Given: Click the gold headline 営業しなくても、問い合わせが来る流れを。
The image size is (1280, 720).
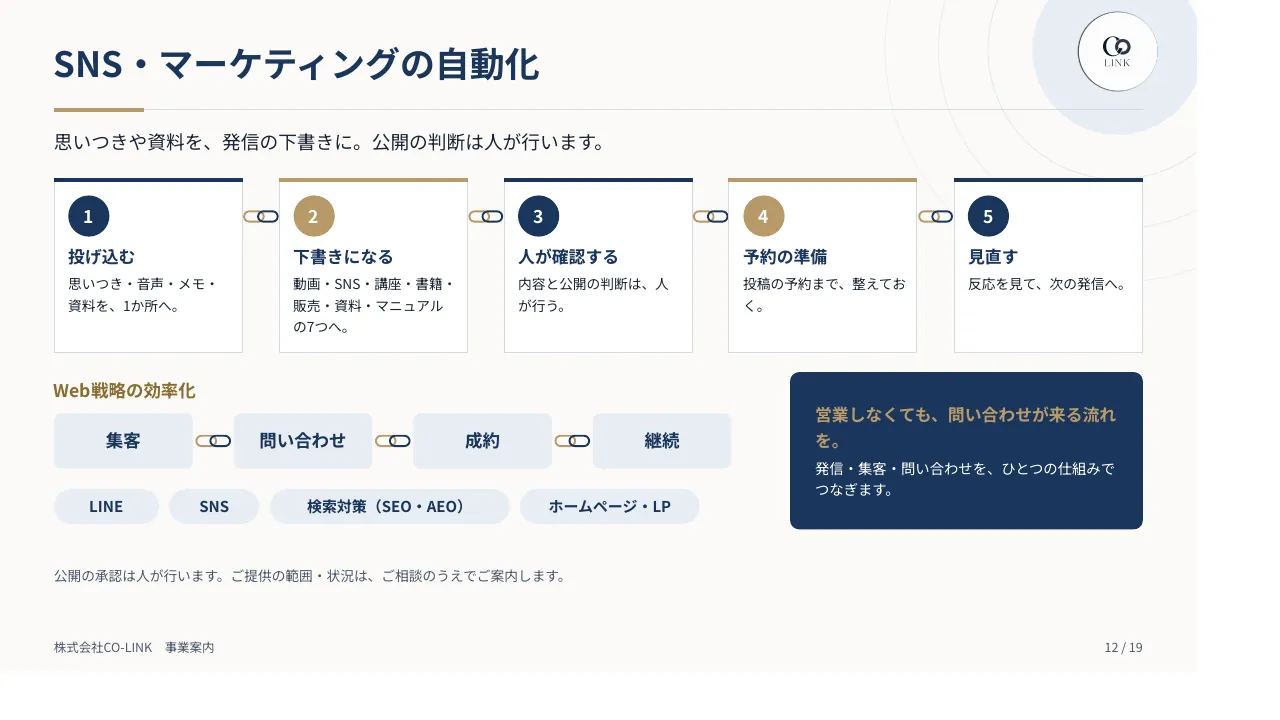Looking at the screenshot, I should click(966, 427).
